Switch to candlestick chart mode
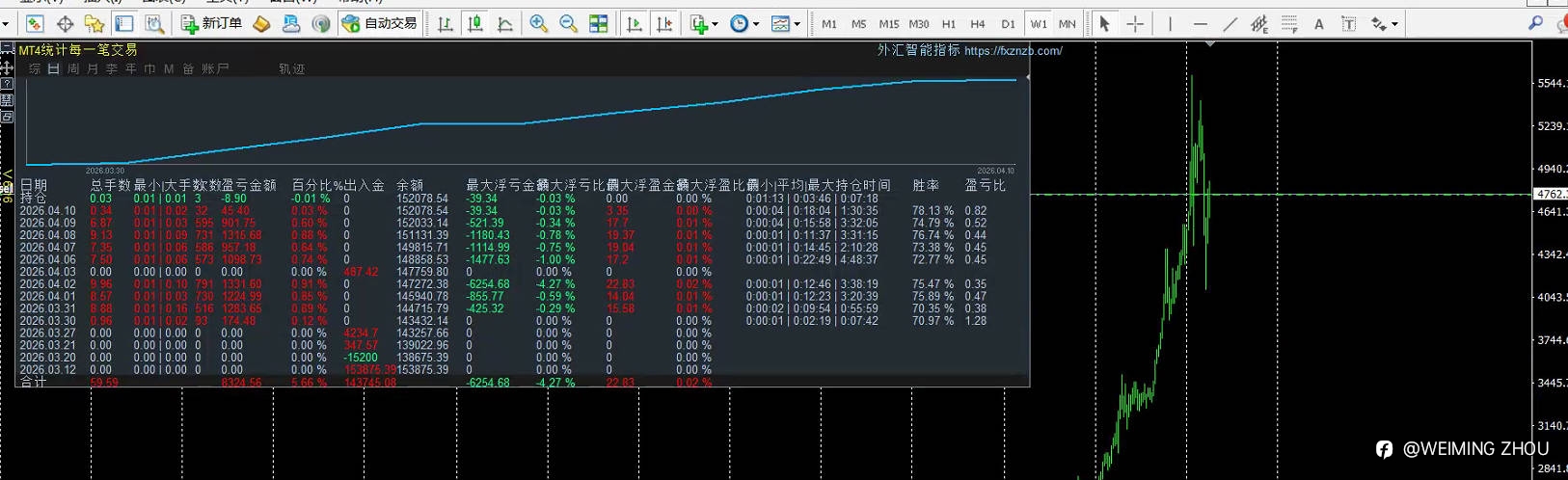The height and width of the screenshot is (480, 1568). coord(475,24)
